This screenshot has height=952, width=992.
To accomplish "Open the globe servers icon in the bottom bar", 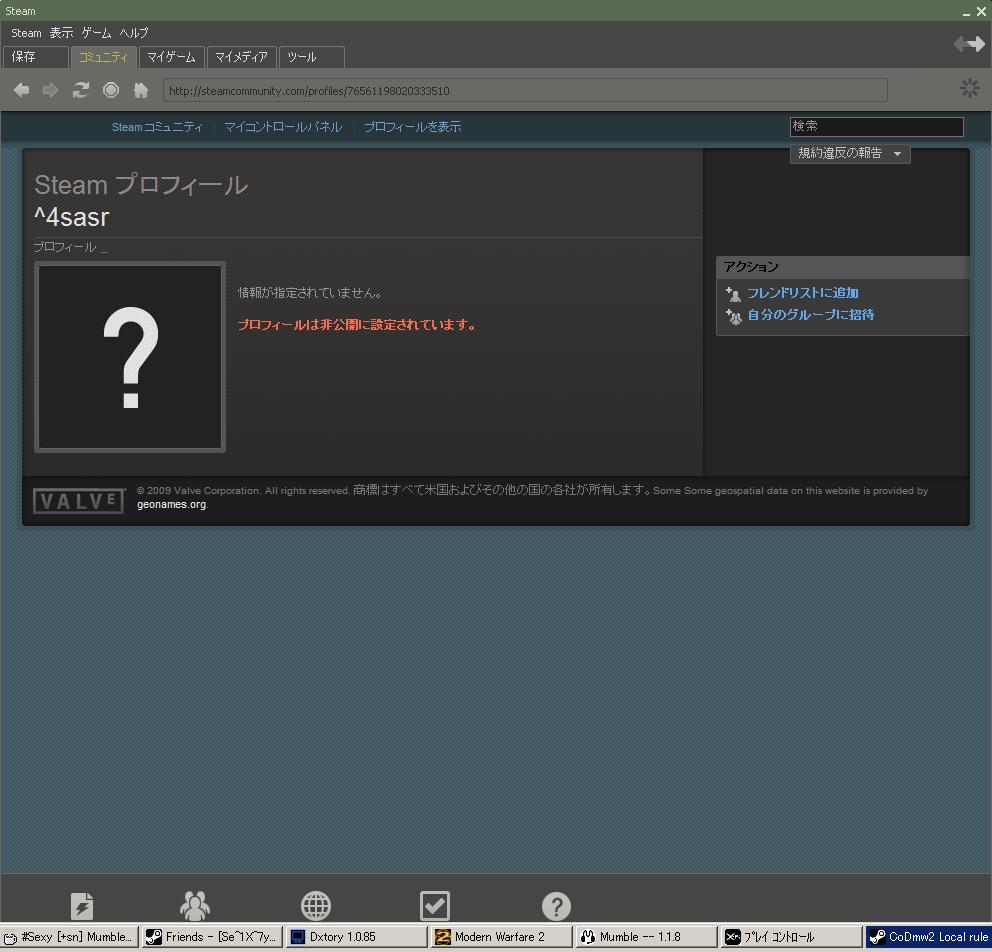I will pyautogui.click(x=316, y=906).
